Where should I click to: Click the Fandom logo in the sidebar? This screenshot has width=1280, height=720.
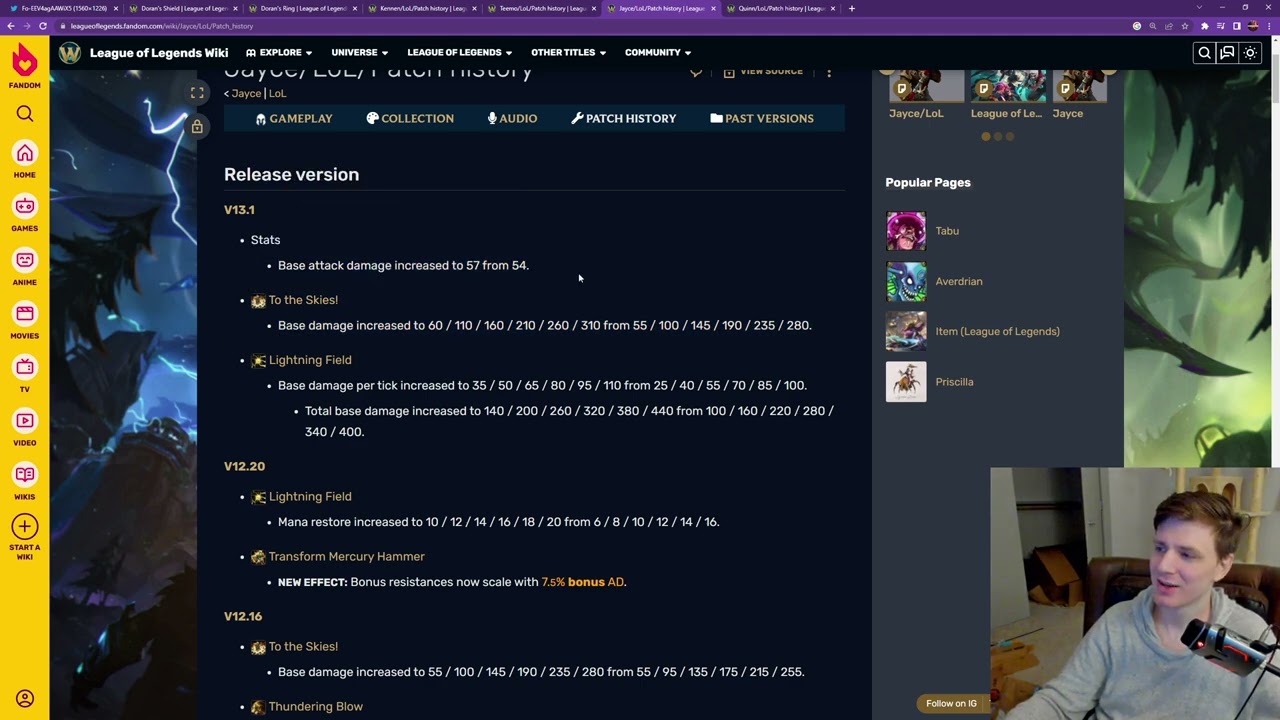pos(24,67)
